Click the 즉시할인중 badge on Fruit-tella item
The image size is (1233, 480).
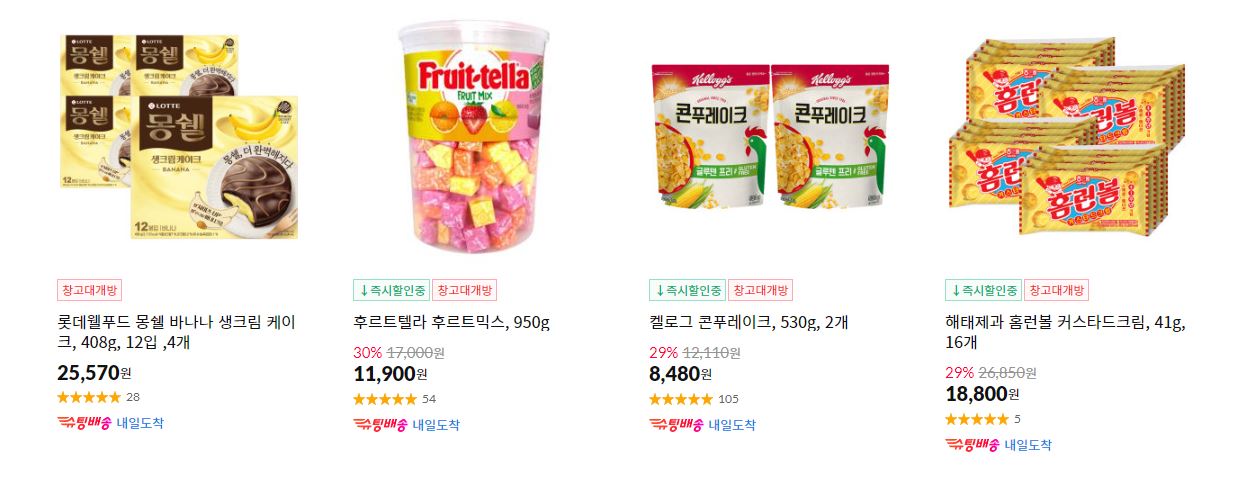pyautogui.click(x=391, y=290)
